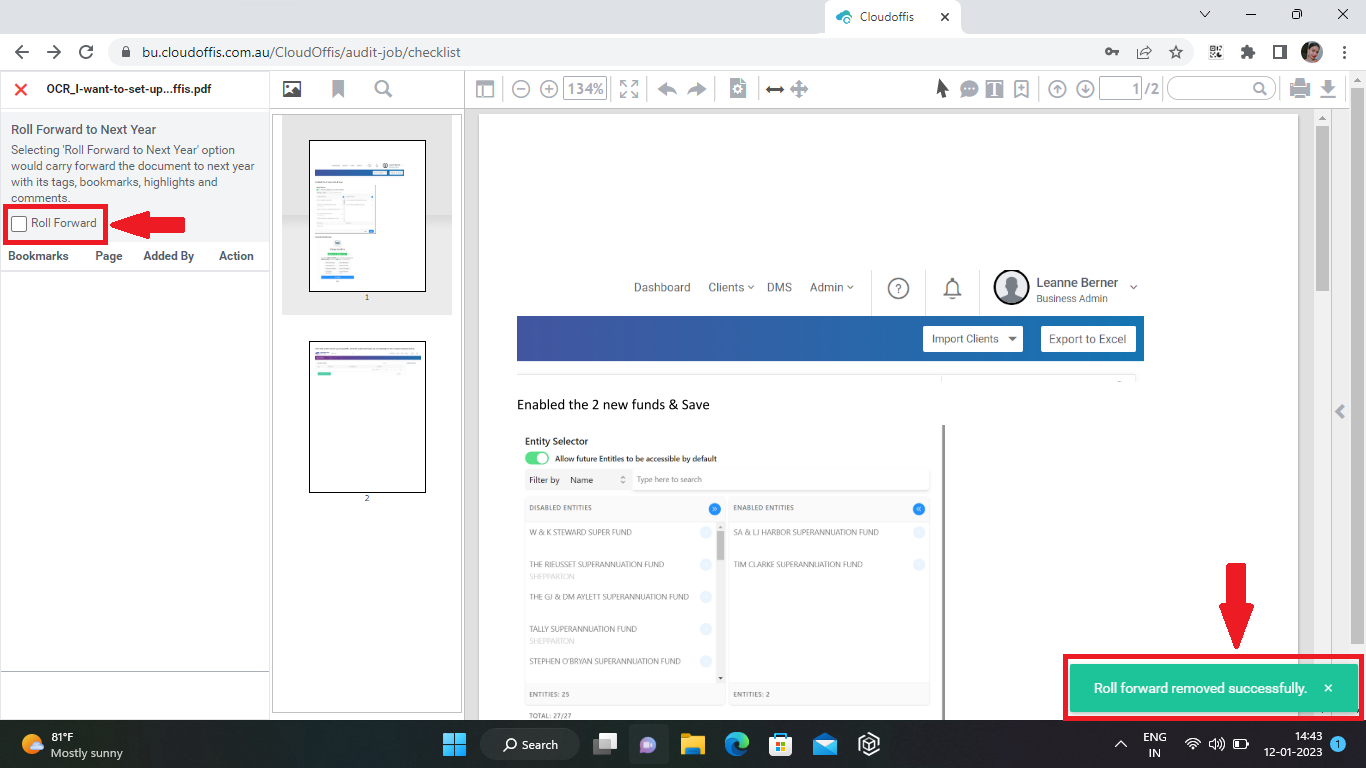Open Chrome tab search dropdown

coord(1205,15)
